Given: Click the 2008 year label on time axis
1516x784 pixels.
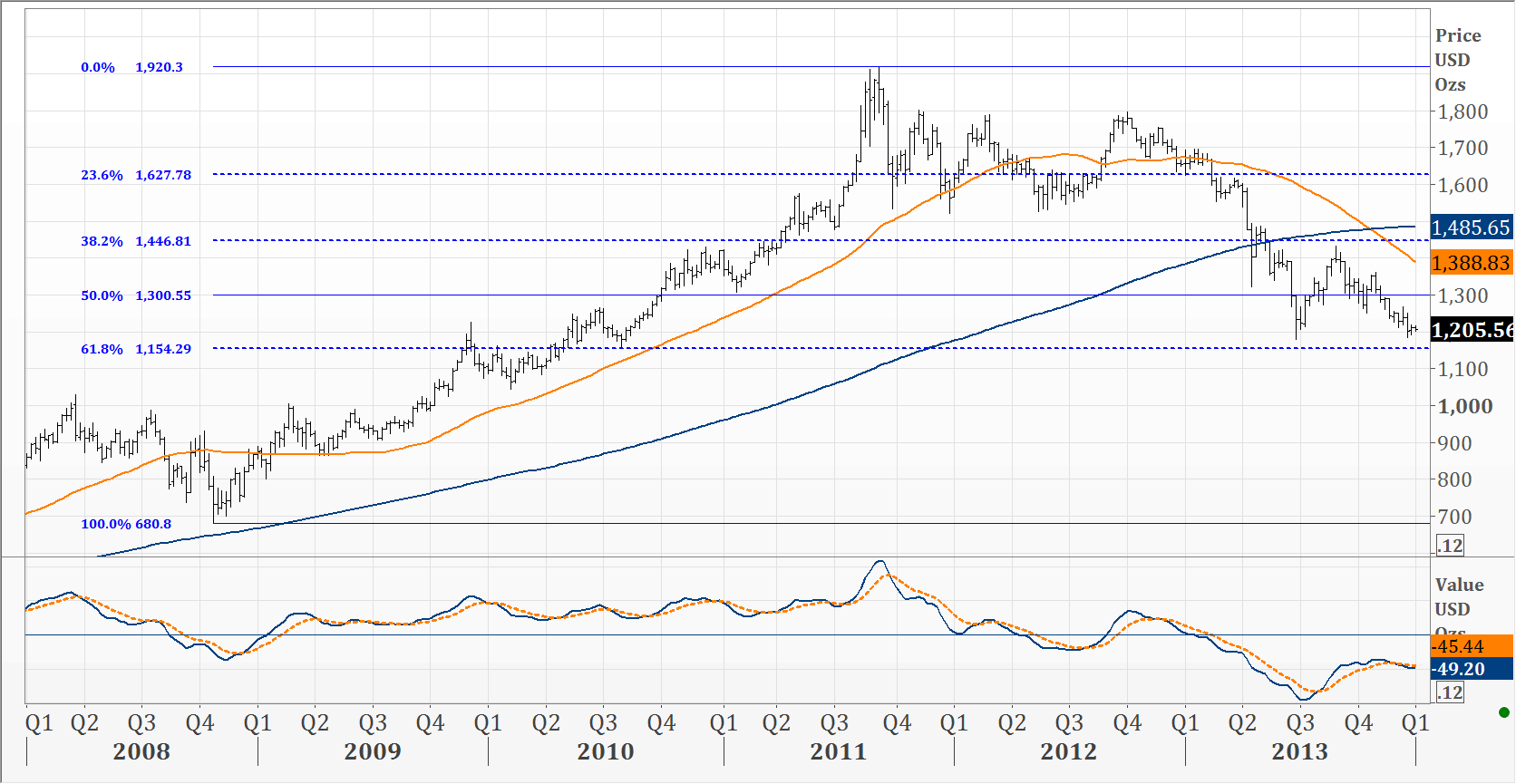Looking at the screenshot, I should click(141, 751).
